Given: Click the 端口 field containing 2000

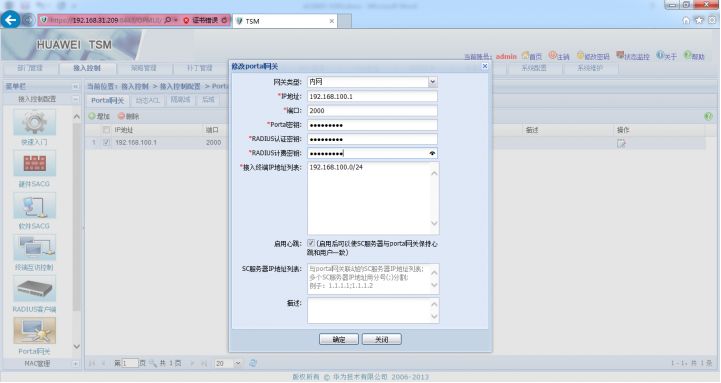Looking at the screenshot, I should point(372,111).
